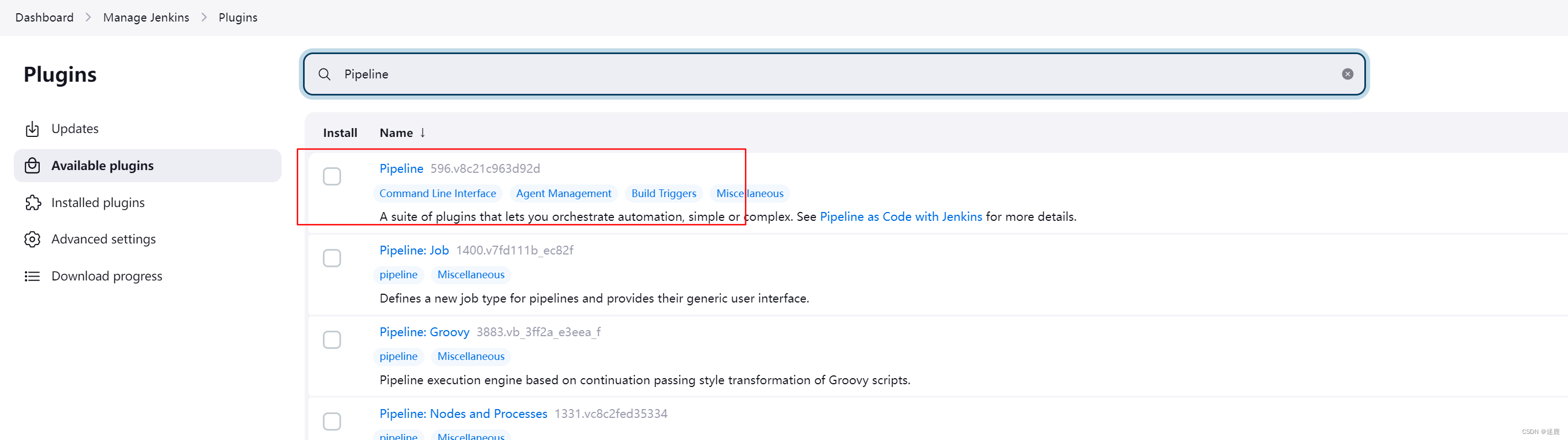
Task: Click the search magnifier icon
Action: (325, 74)
